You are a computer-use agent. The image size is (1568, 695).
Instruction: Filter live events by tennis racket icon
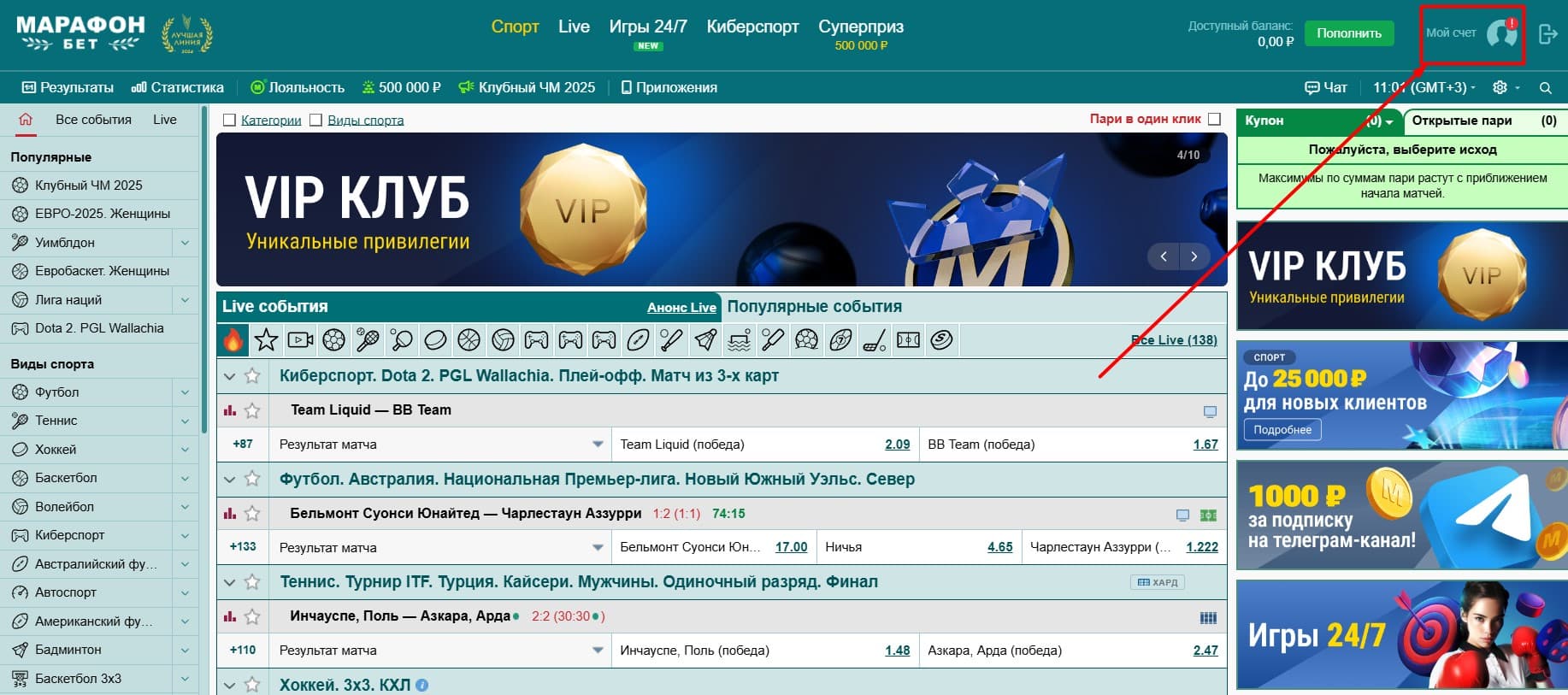(x=368, y=340)
